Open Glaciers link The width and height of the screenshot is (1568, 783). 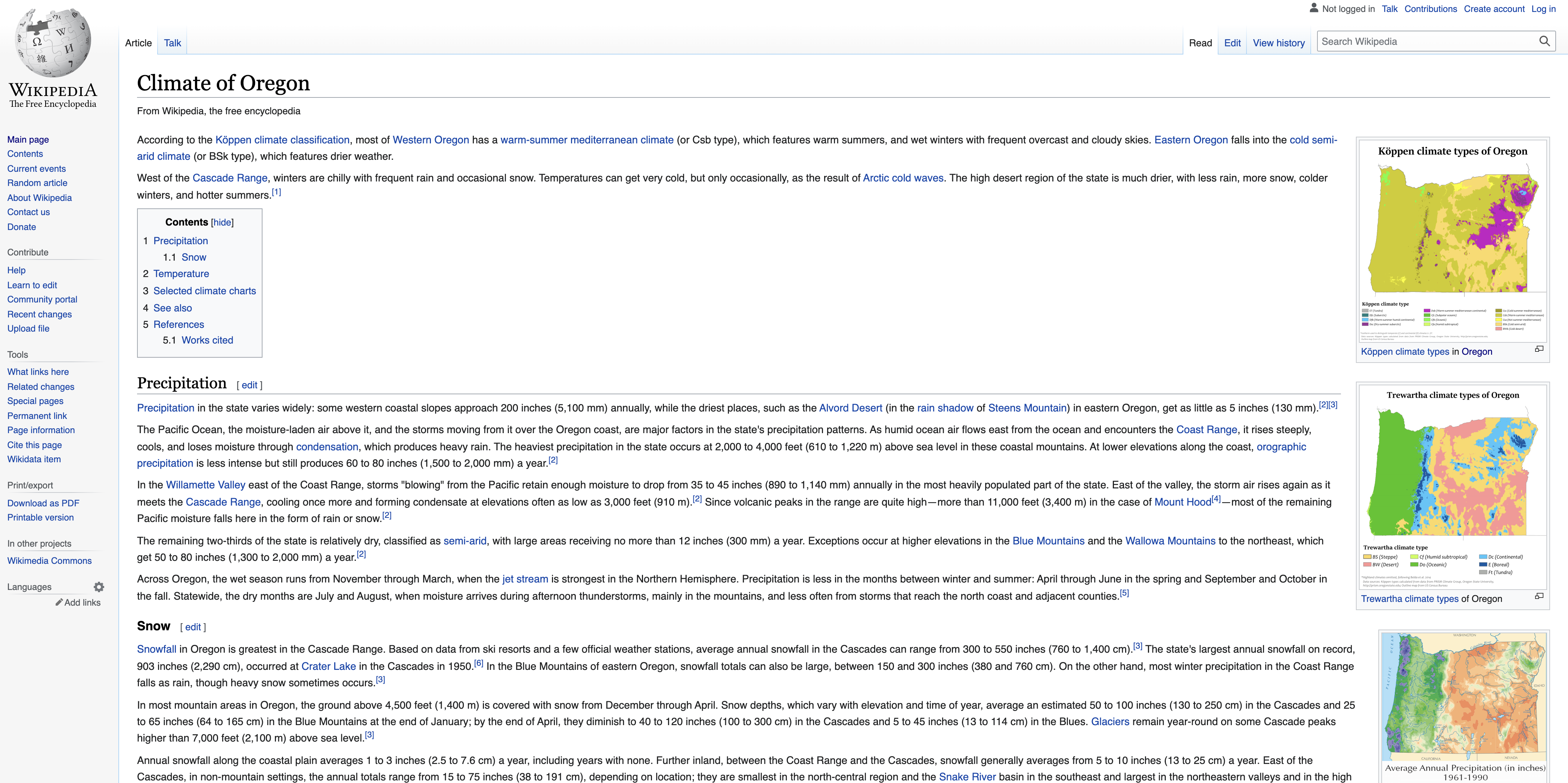1110,721
